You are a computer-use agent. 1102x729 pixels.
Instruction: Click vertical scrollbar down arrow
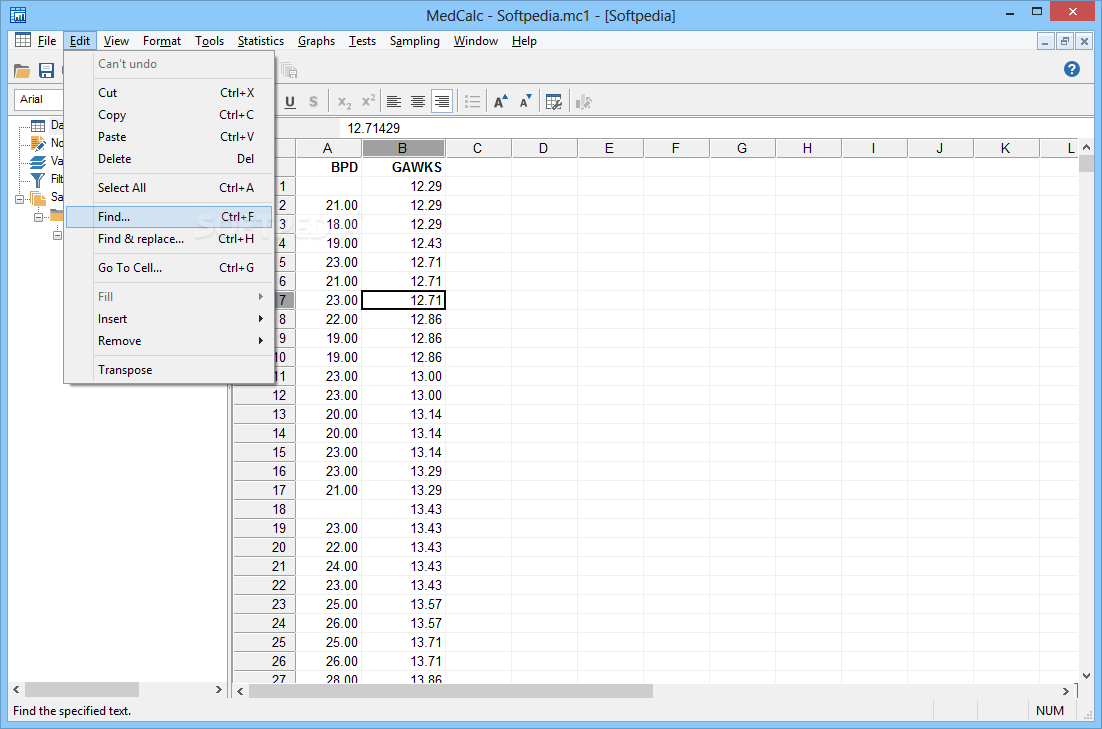pyautogui.click(x=1087, y=676)
